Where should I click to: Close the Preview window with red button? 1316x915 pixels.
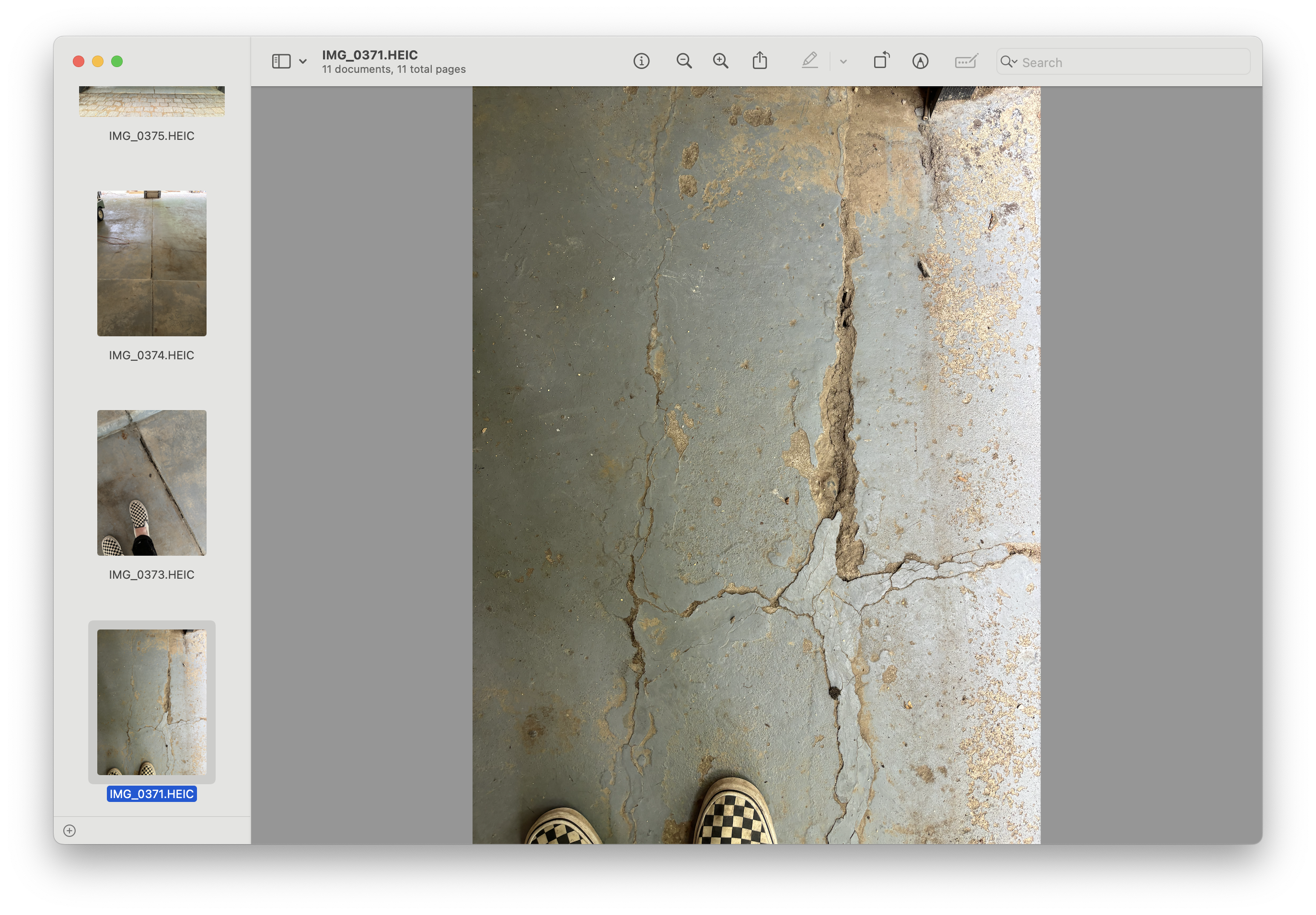79,61
